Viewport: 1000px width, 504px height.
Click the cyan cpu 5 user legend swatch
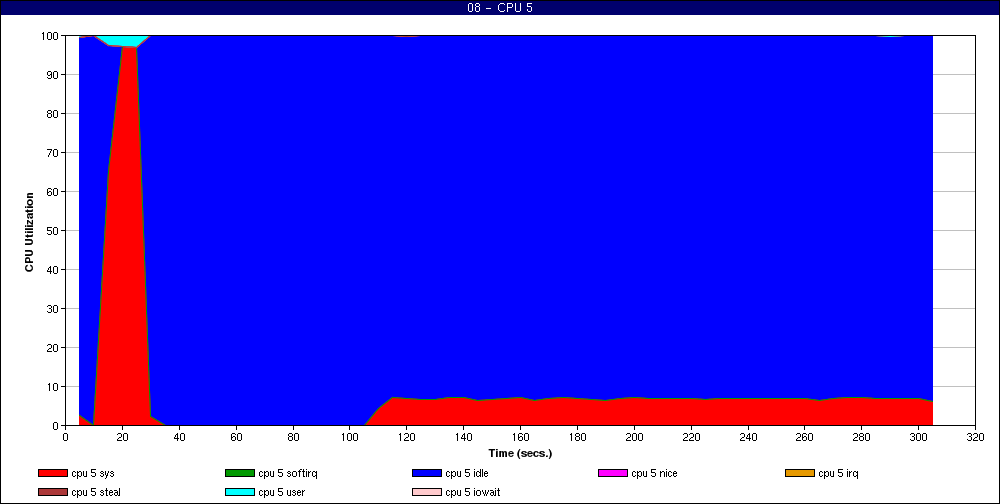click(239, 493)
